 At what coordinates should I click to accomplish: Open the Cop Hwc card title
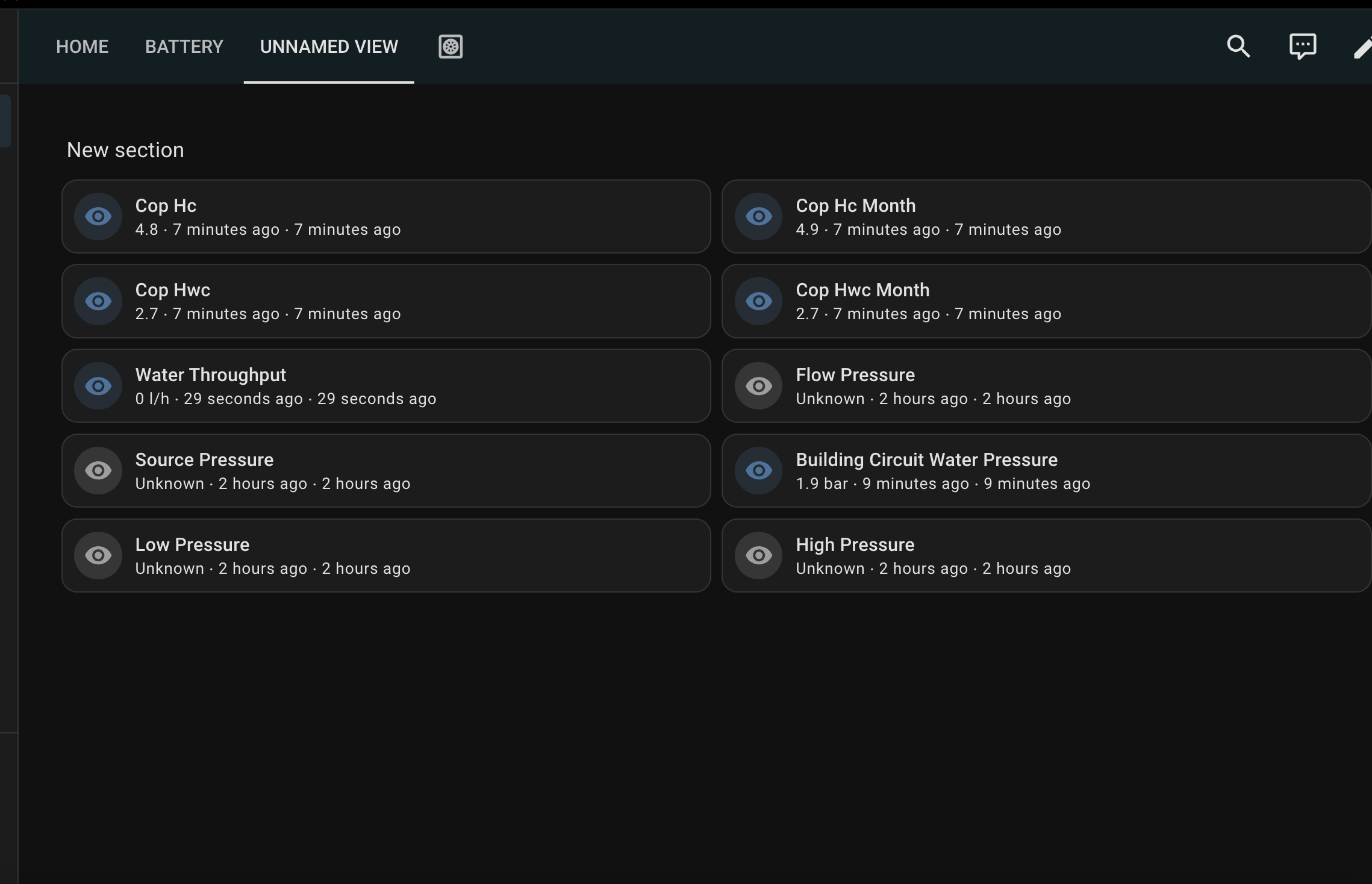coord(173,290)
